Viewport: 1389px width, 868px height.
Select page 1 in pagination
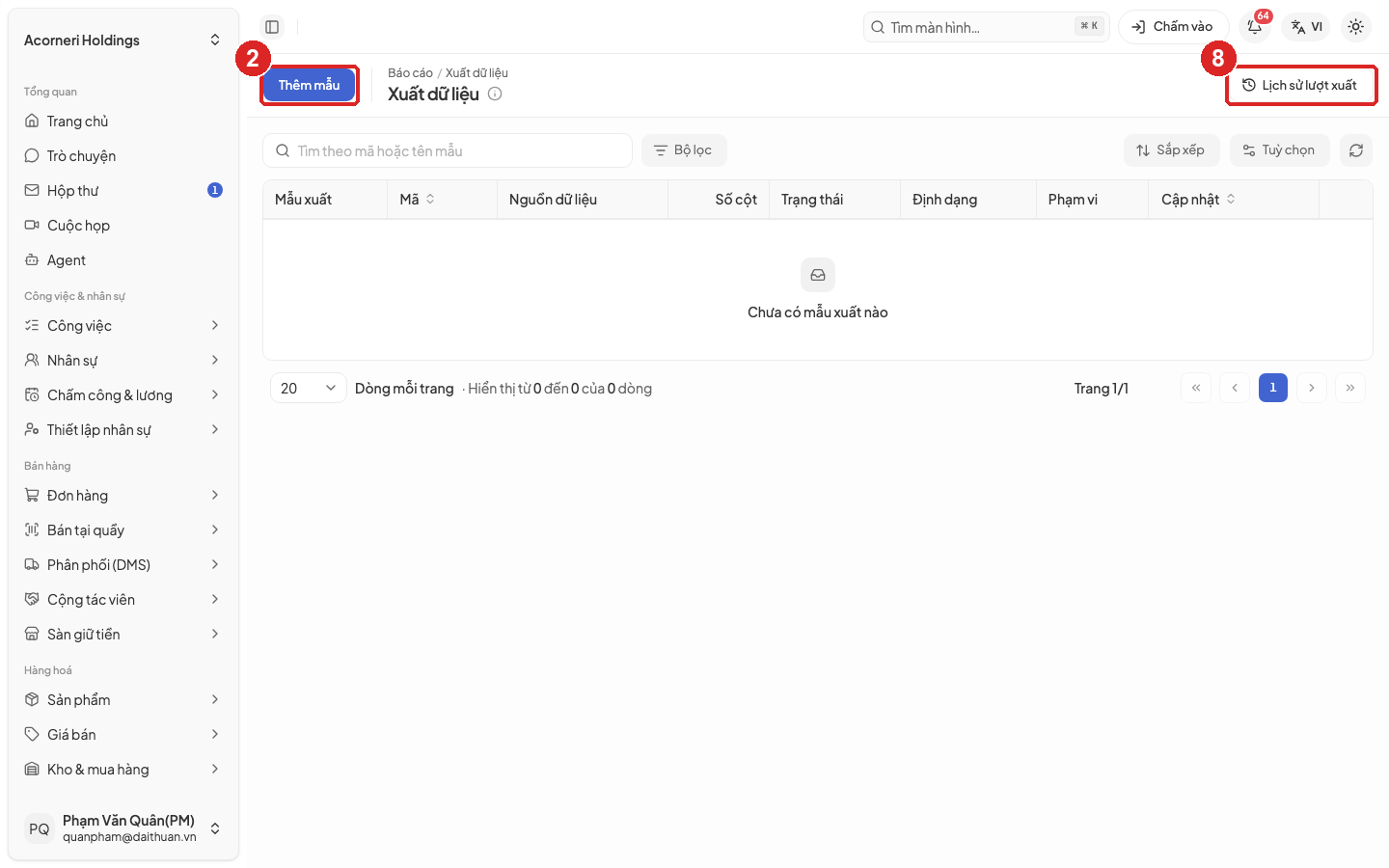coord(1273,388)
